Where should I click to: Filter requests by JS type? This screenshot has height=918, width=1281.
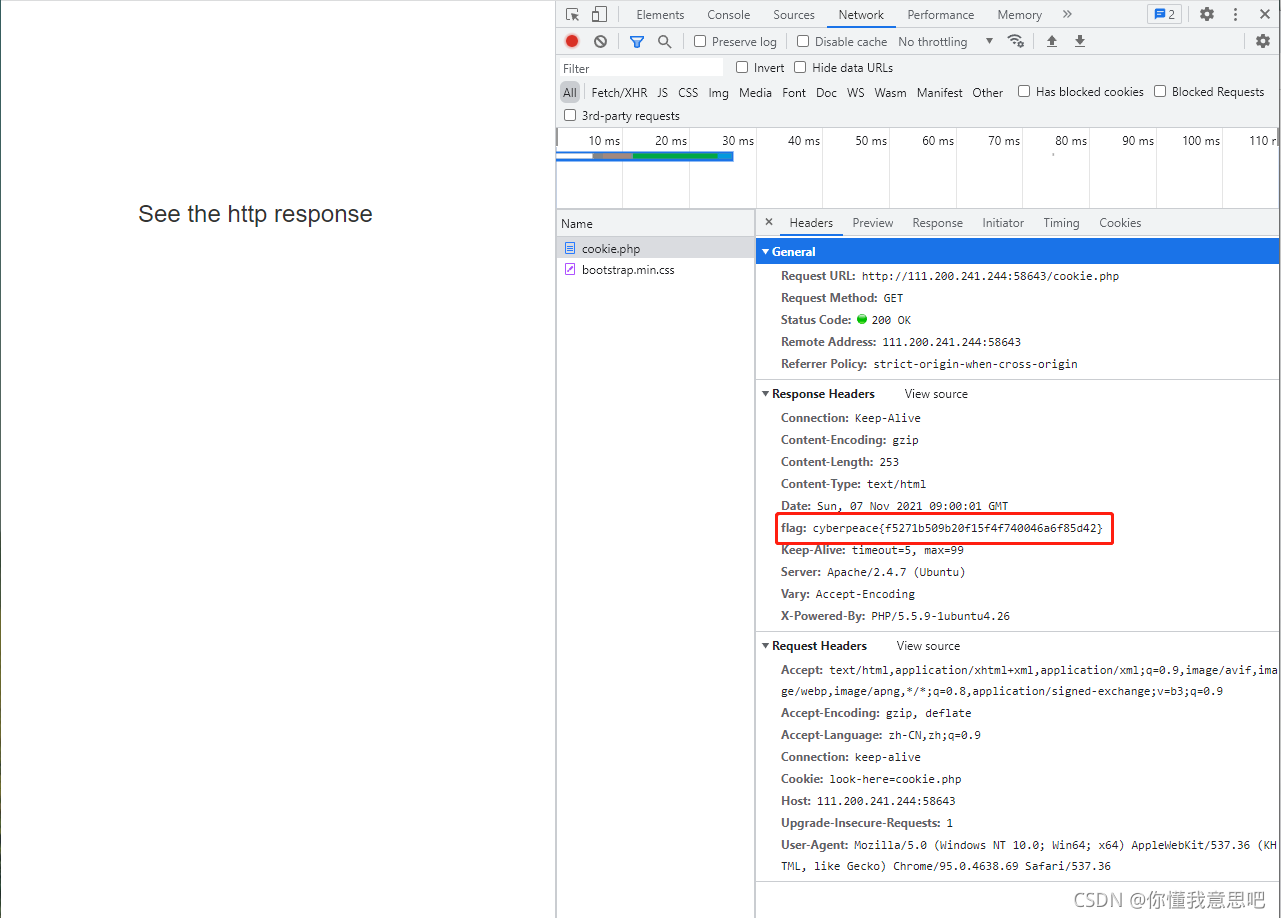[x=662, y=92]
